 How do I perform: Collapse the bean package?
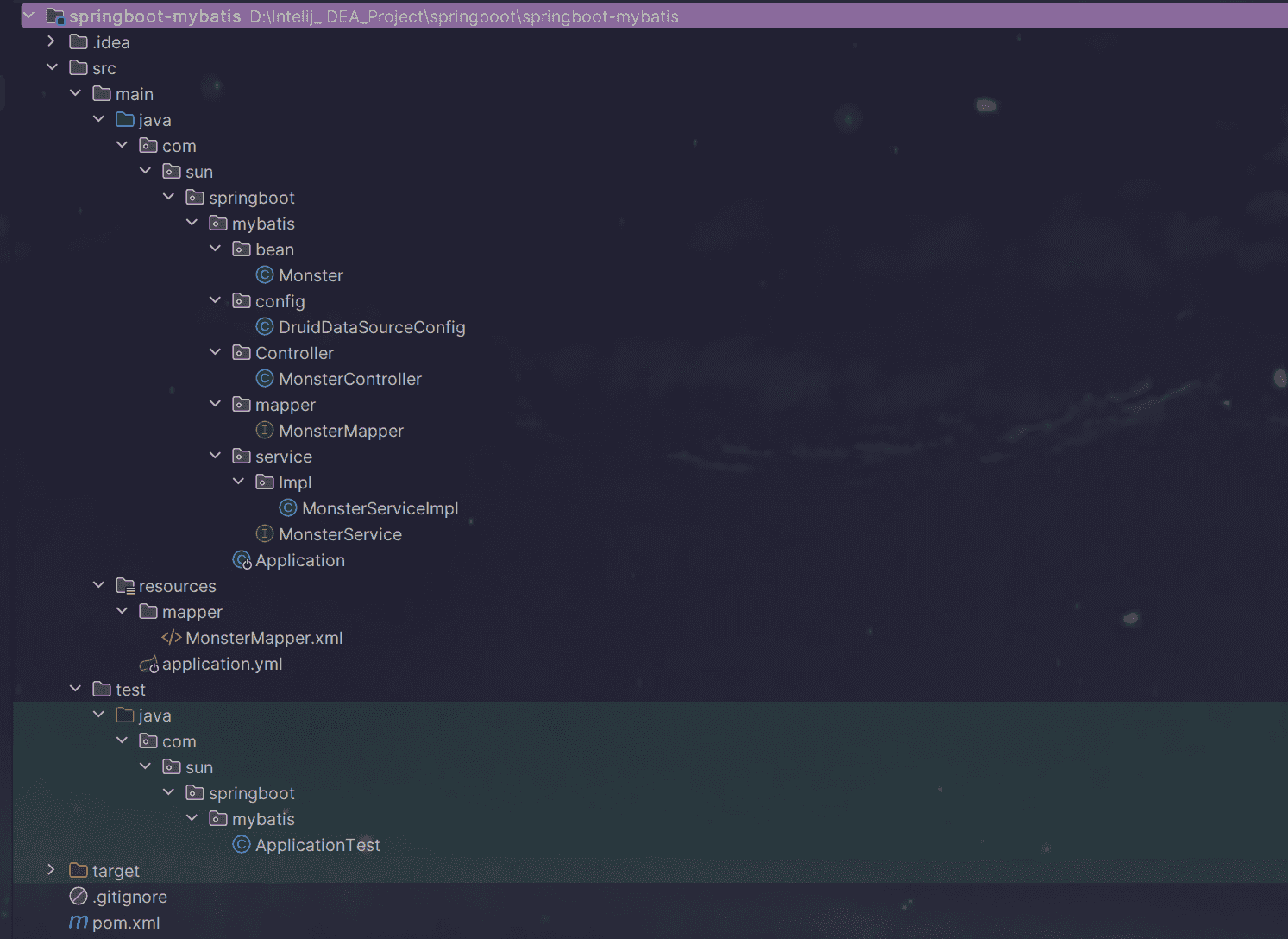216,249
